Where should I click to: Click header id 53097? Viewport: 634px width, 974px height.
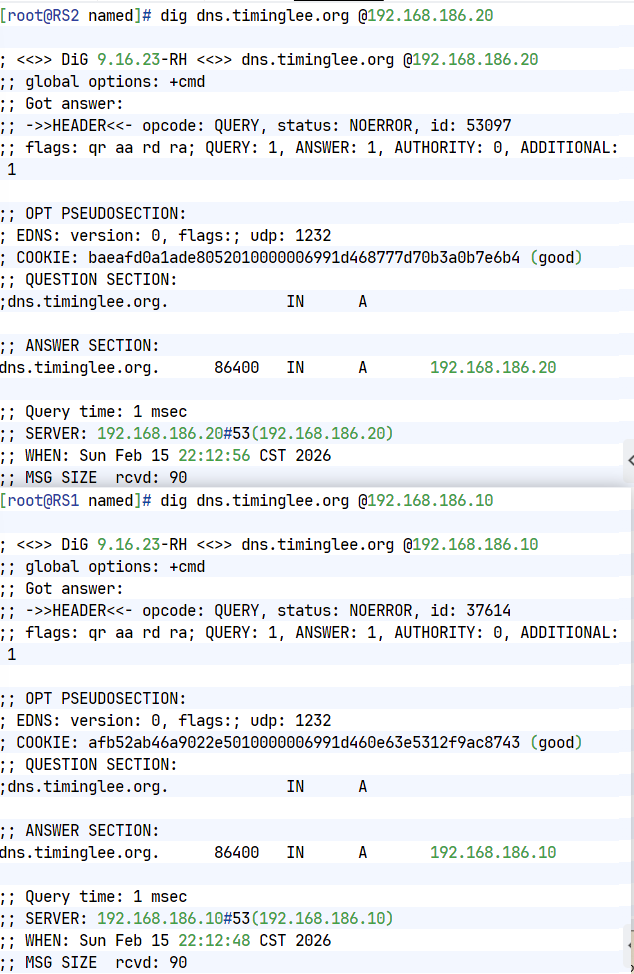pyautogui.click(x=489, y=126)
